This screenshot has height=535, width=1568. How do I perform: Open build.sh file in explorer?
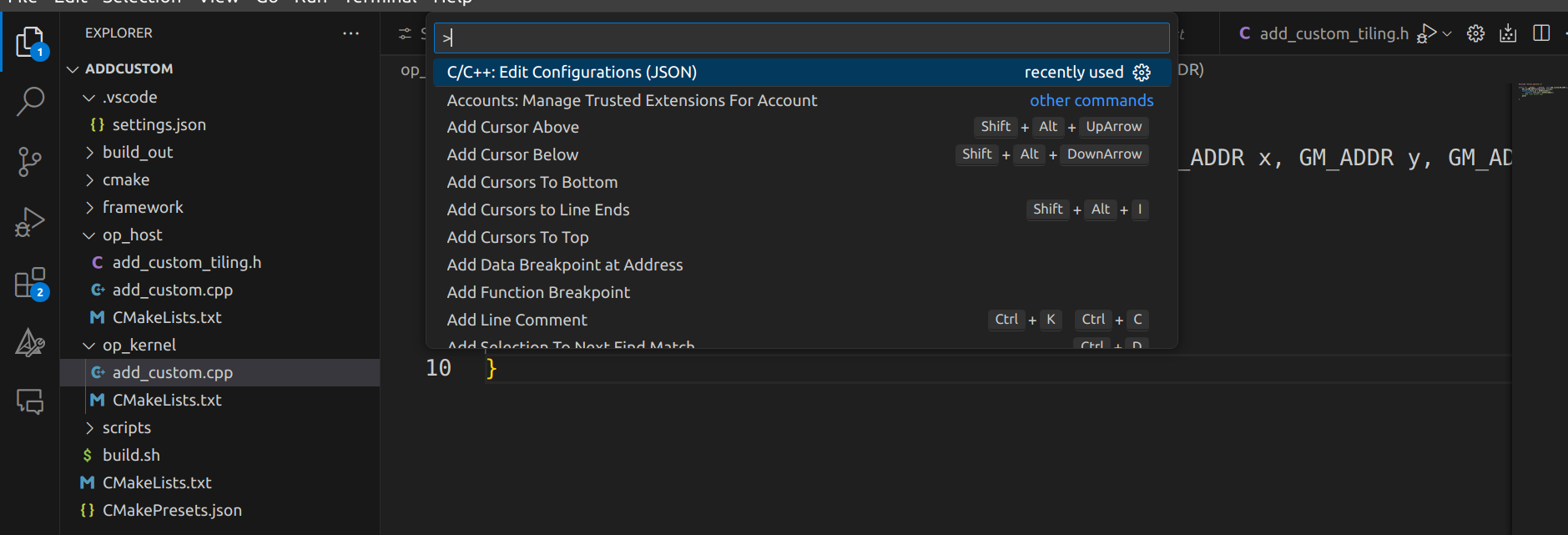tap(131, 456)
